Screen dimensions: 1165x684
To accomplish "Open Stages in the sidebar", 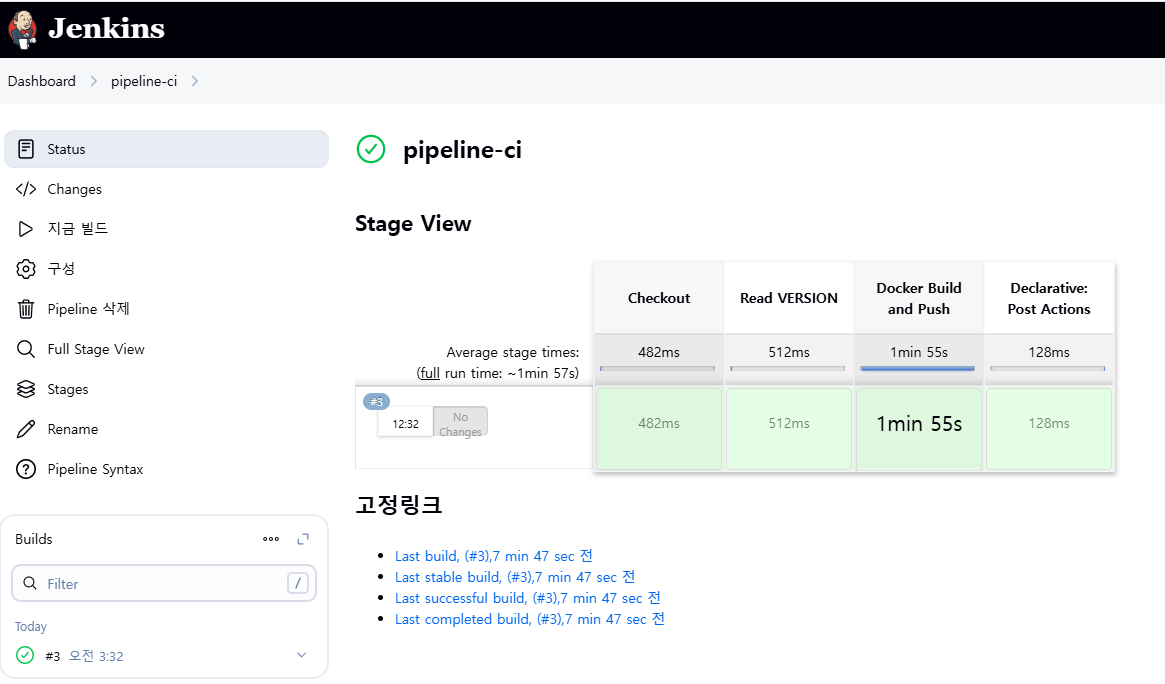I will (166, 389).
